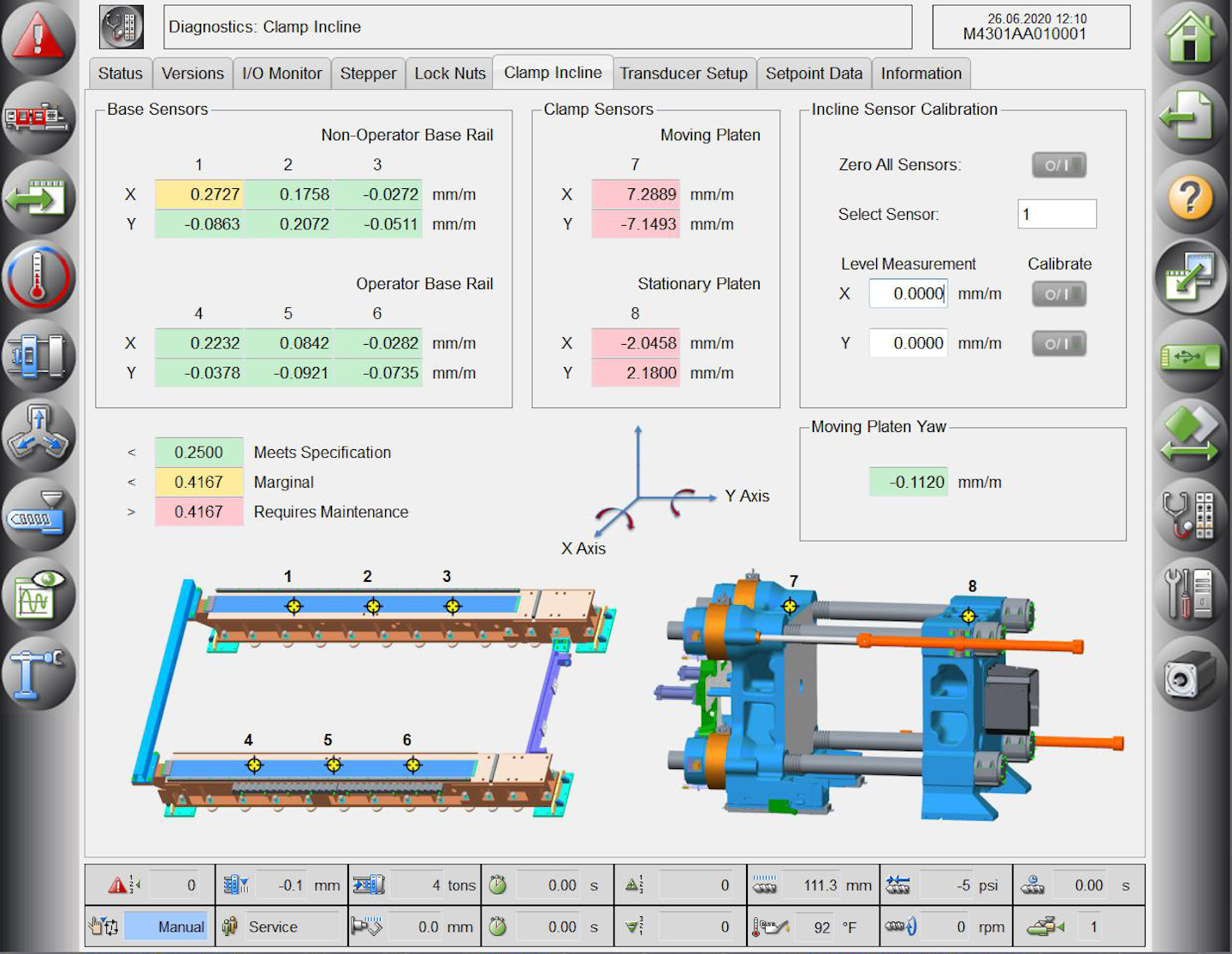The image size is (1232, 954).
Task: Open the process graph oscilloscope screen
Action: (39, 596)
